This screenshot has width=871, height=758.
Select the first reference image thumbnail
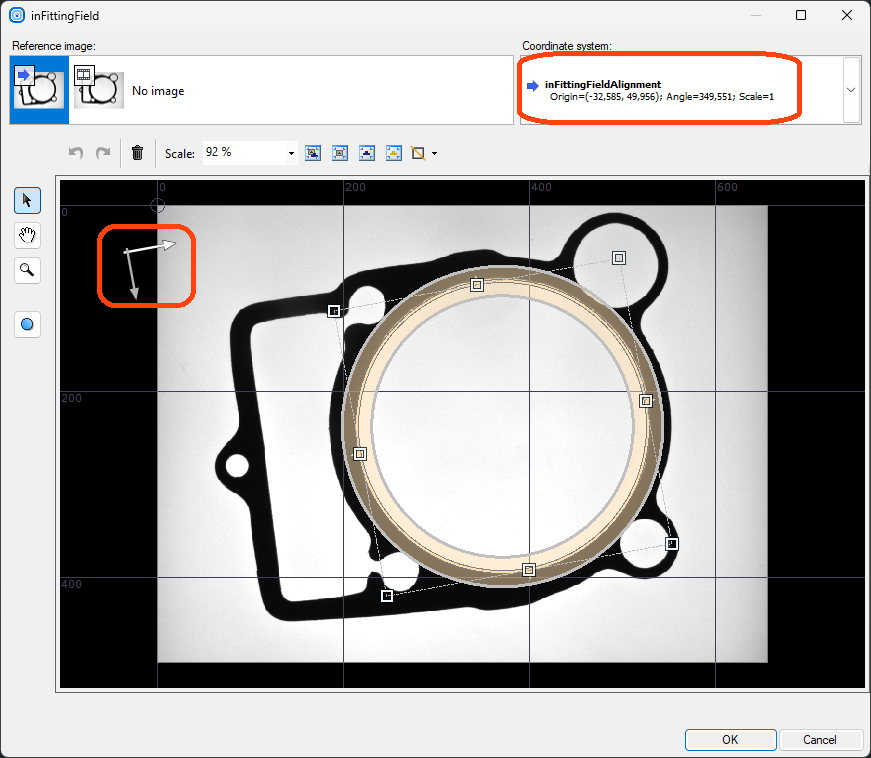pyautogui.click(x=39, y=90)
